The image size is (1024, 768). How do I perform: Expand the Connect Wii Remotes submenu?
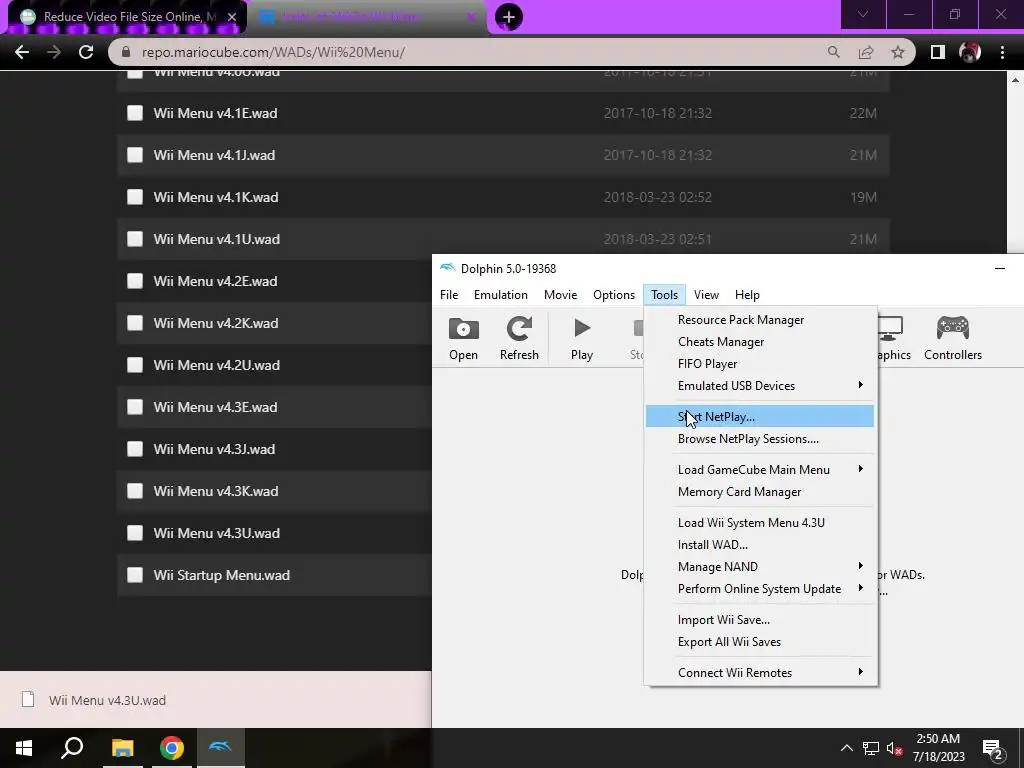click(x=760, y=673)
